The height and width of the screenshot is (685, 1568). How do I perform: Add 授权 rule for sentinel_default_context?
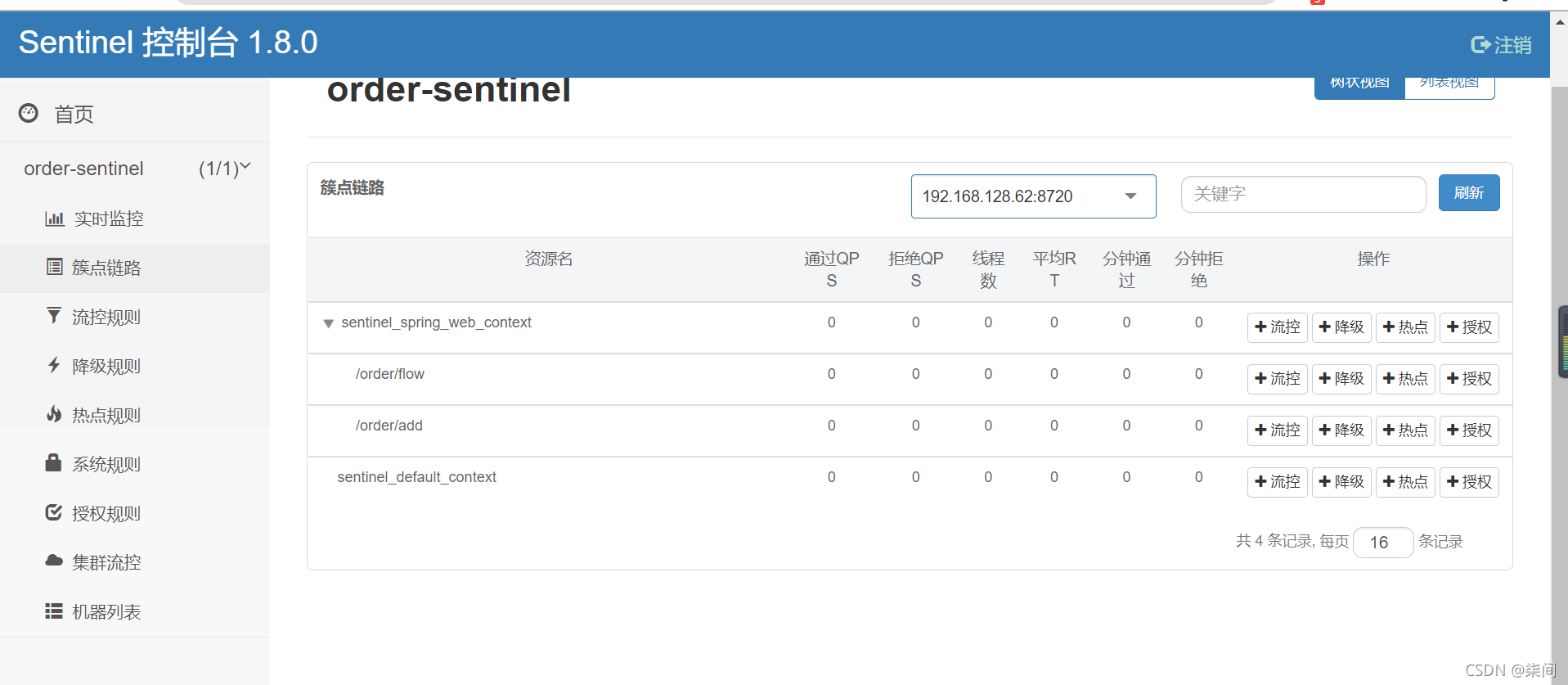[x=1469, y=482]
